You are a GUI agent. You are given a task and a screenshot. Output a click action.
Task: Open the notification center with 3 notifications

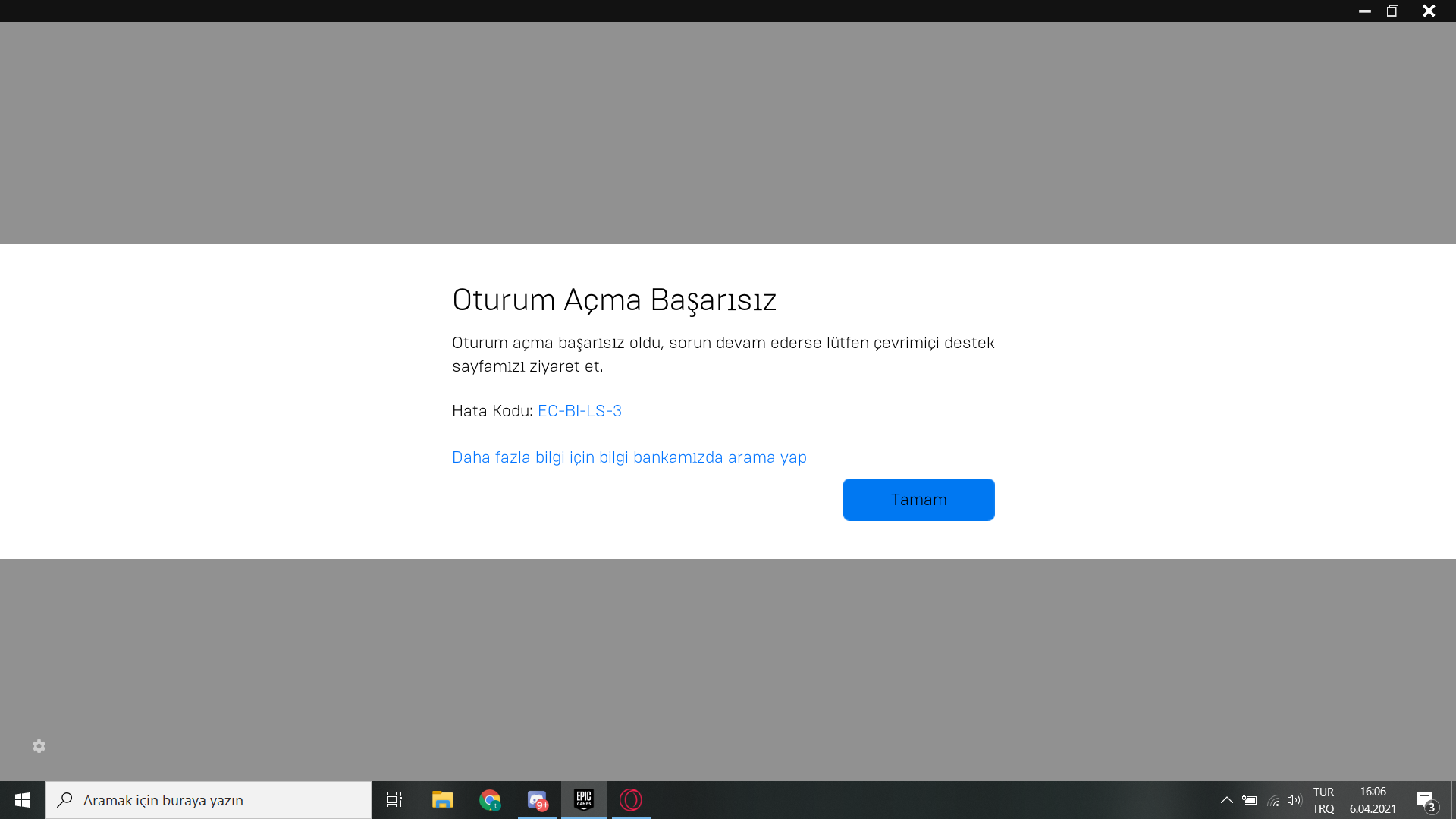pyautogui.click(x=1426, y=800)
